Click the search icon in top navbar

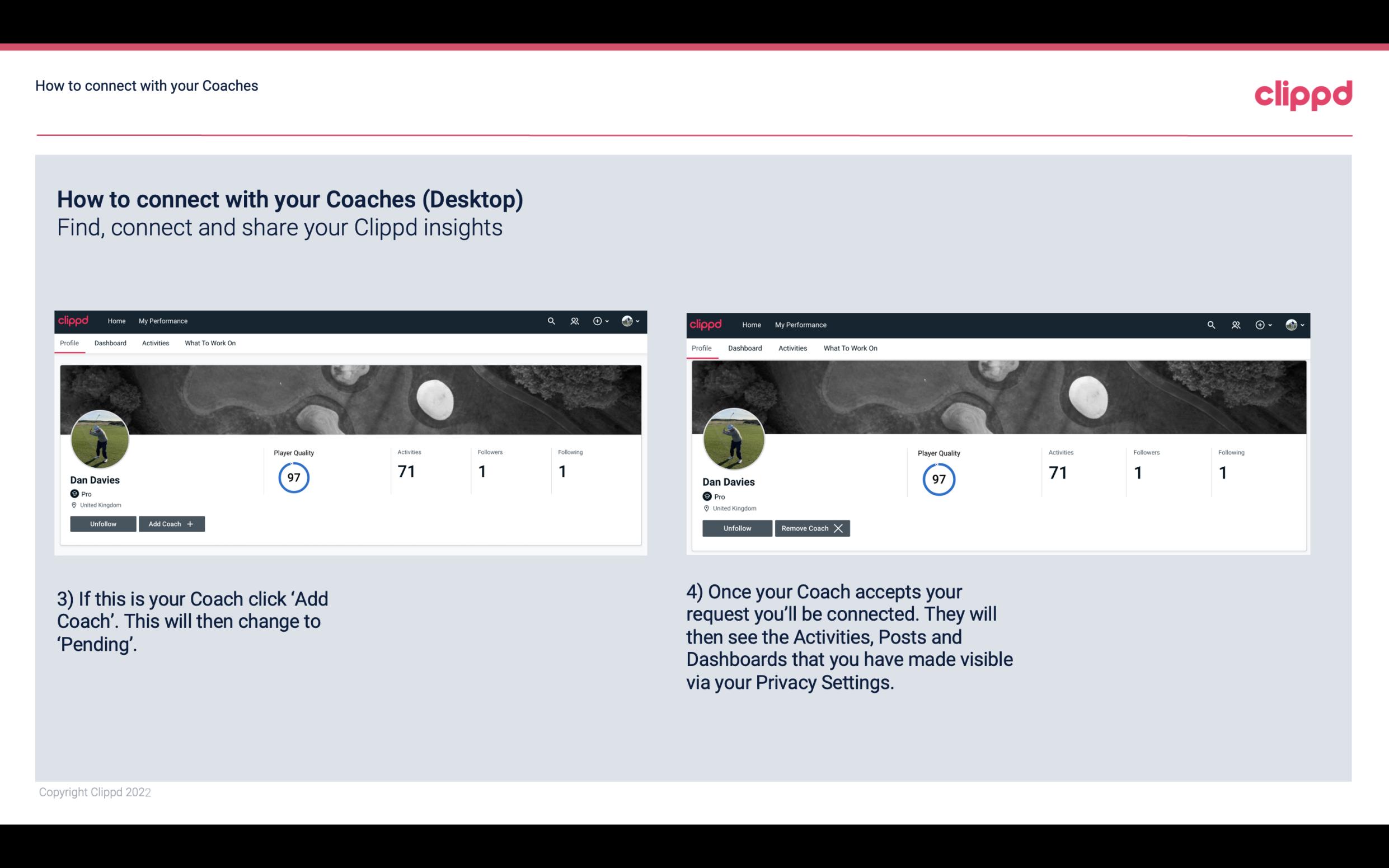pyautogui.click(x=551, y=320)
